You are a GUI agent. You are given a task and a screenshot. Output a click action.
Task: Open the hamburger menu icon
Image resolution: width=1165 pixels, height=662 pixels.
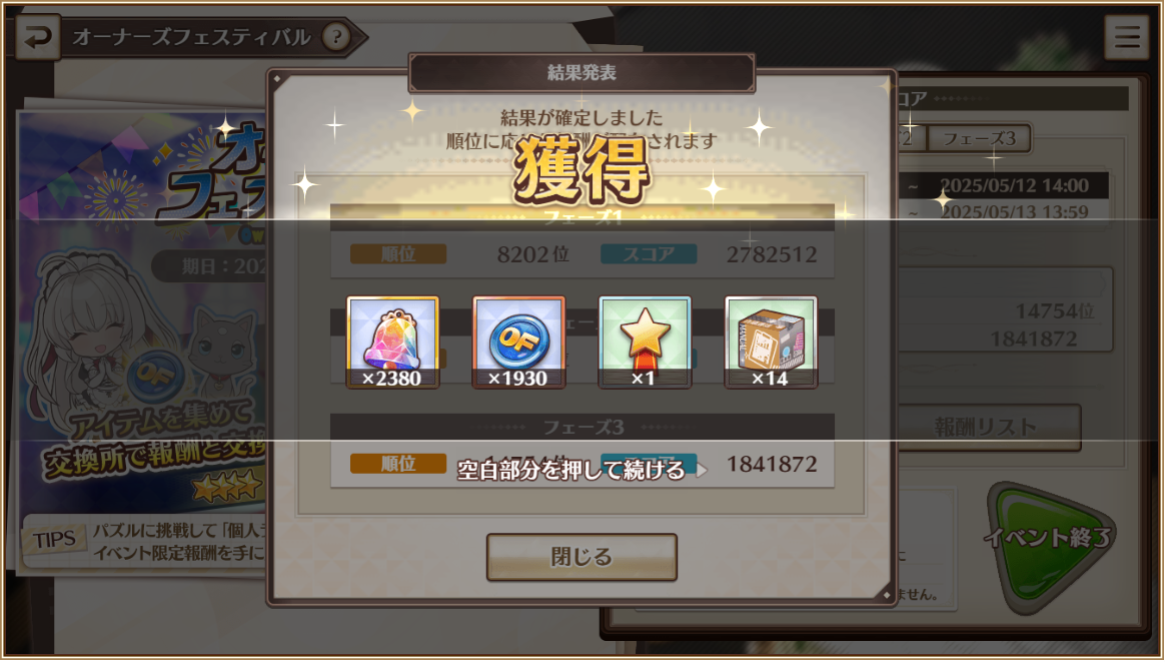tap(1126, 36)
